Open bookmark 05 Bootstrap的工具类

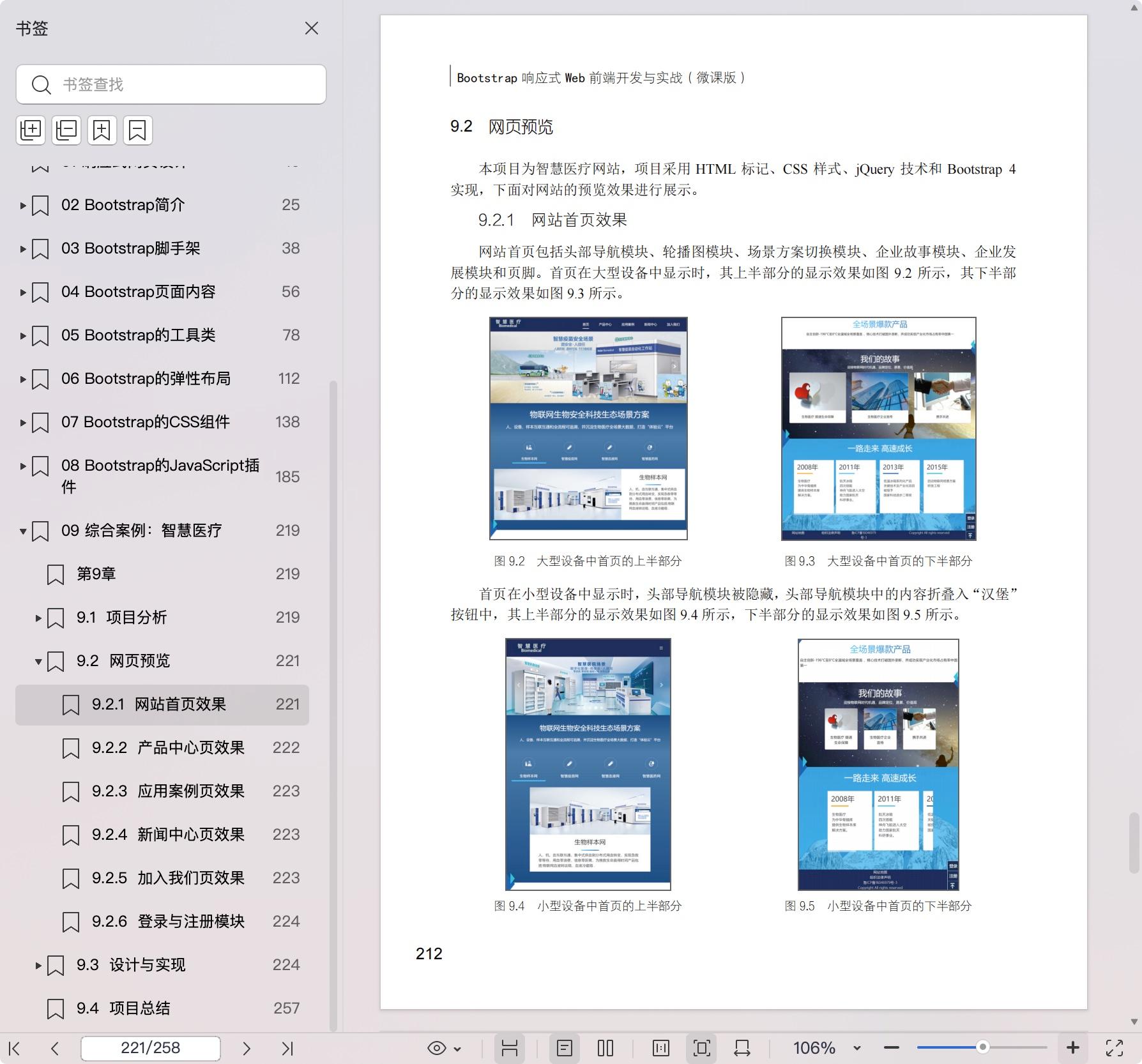click(x=139, y=335)
